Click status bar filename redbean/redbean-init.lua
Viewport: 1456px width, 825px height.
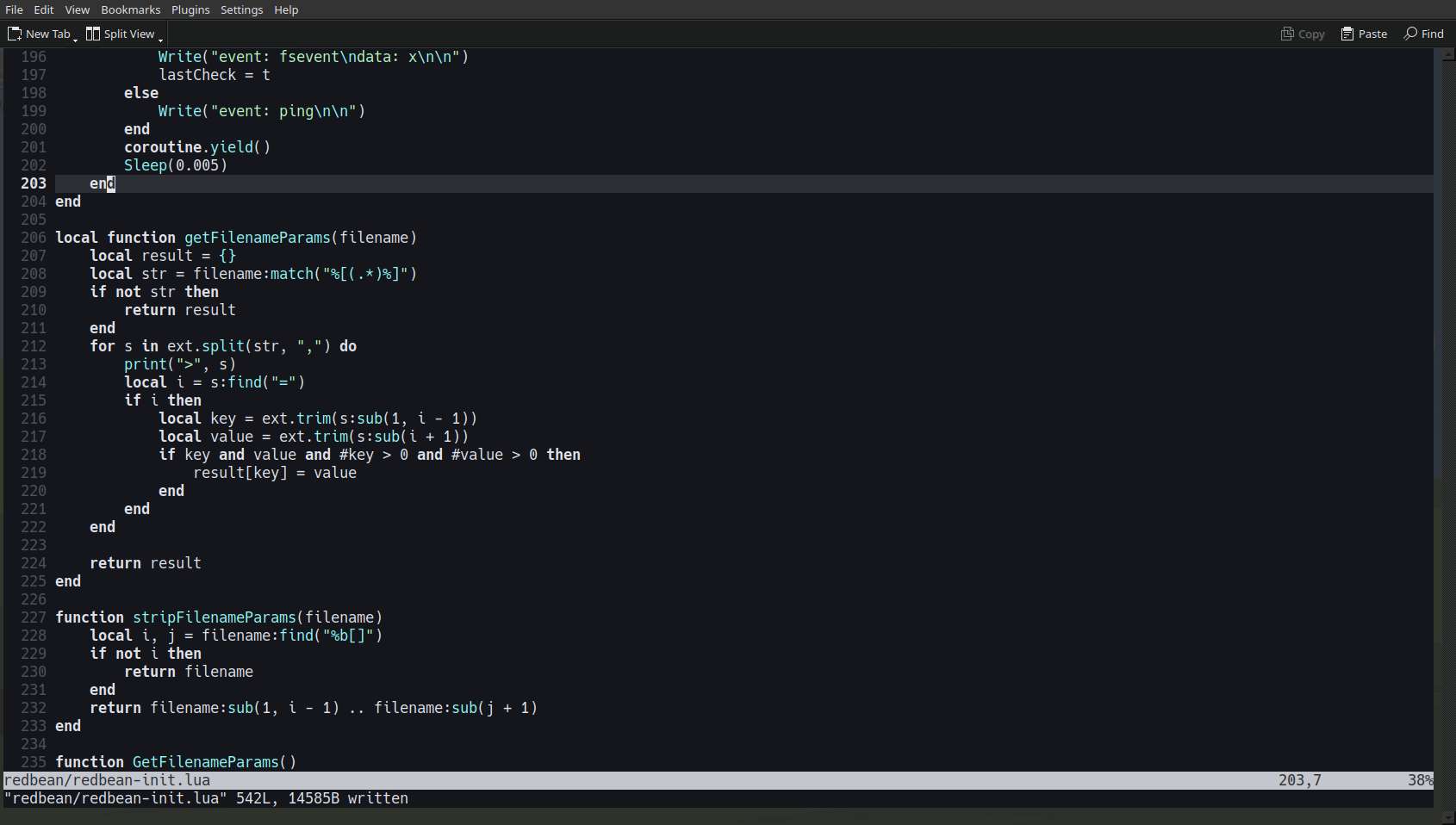coord(107,780)
